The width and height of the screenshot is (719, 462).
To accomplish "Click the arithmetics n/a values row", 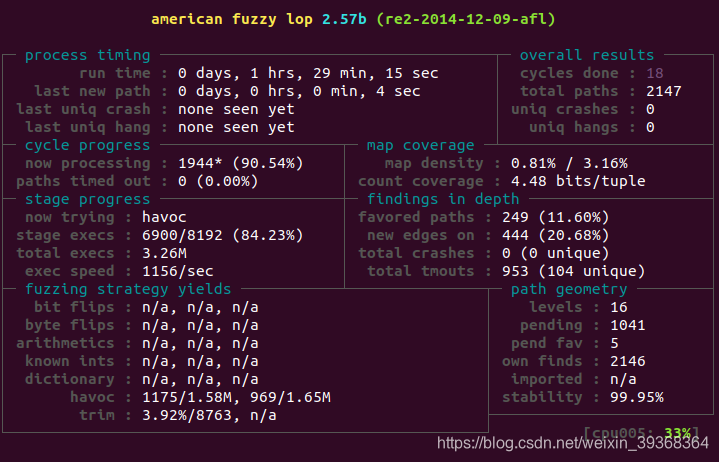I will click(200, 344).
